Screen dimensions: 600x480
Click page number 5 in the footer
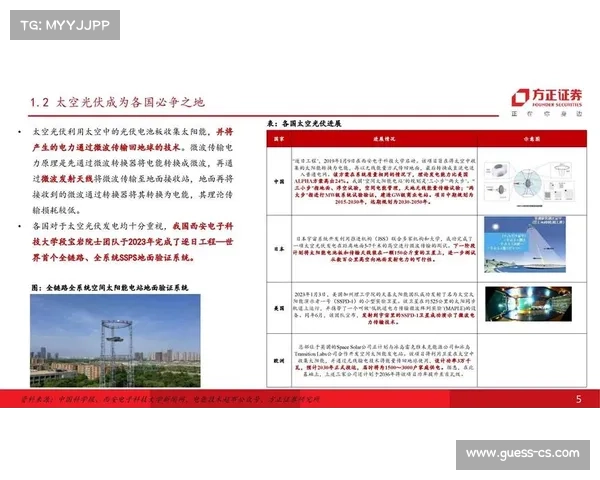click(x=579, y=399)
